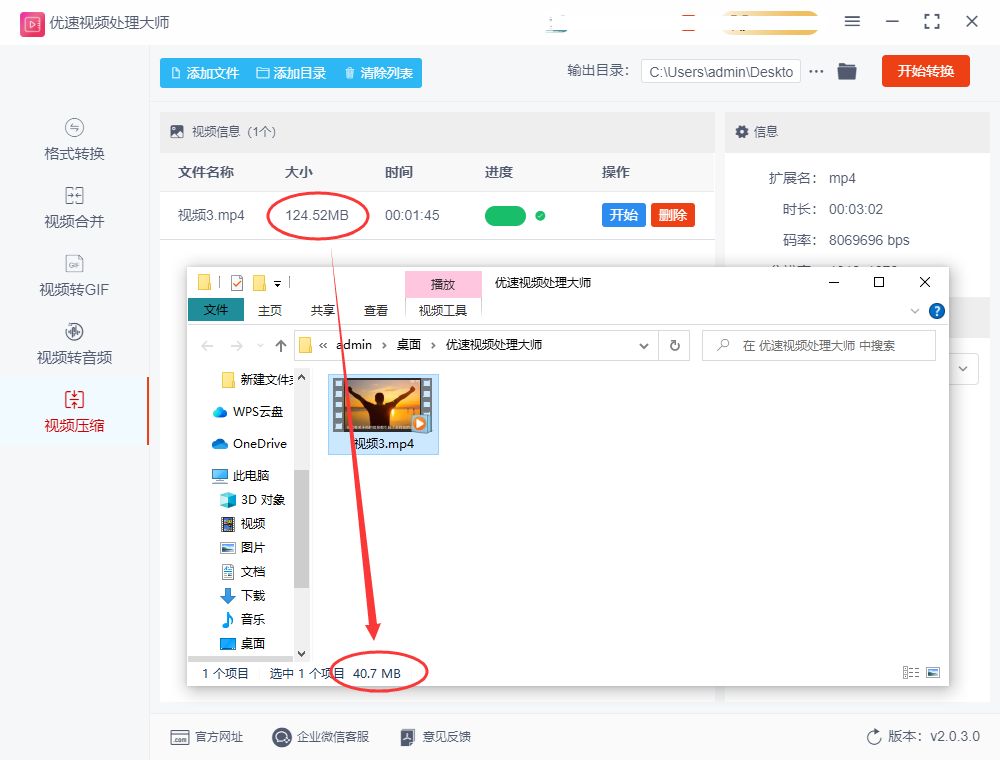Viewport: 1000px width, 760px height.
Task: Select 视频 folder in navigation pane
Action: 243,524
